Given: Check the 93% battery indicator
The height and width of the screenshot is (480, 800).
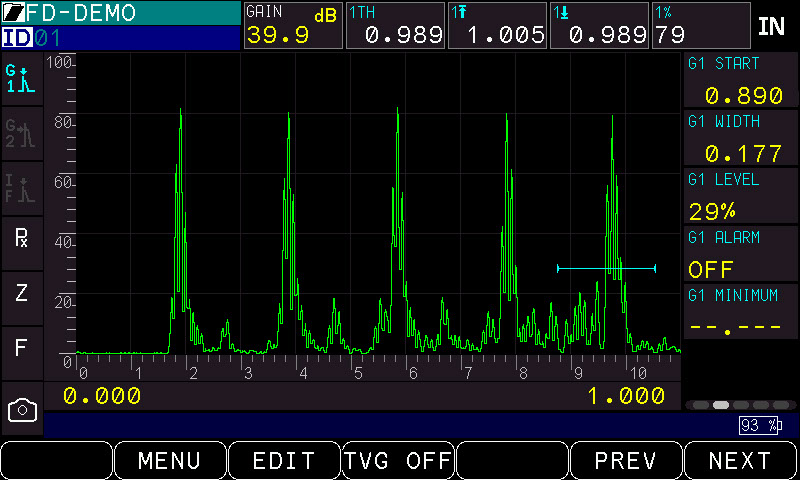Looking at the screenshot, I should [x=760, y=425].
